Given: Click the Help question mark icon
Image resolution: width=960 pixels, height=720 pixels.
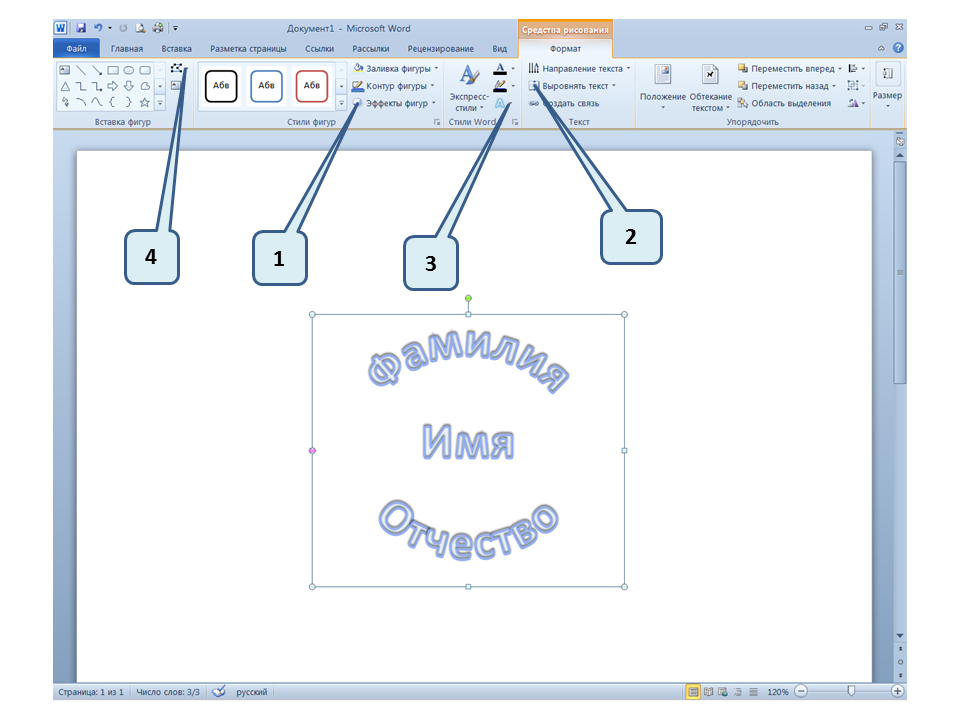Looking at the screenshot, I should [x=898, y=48].
